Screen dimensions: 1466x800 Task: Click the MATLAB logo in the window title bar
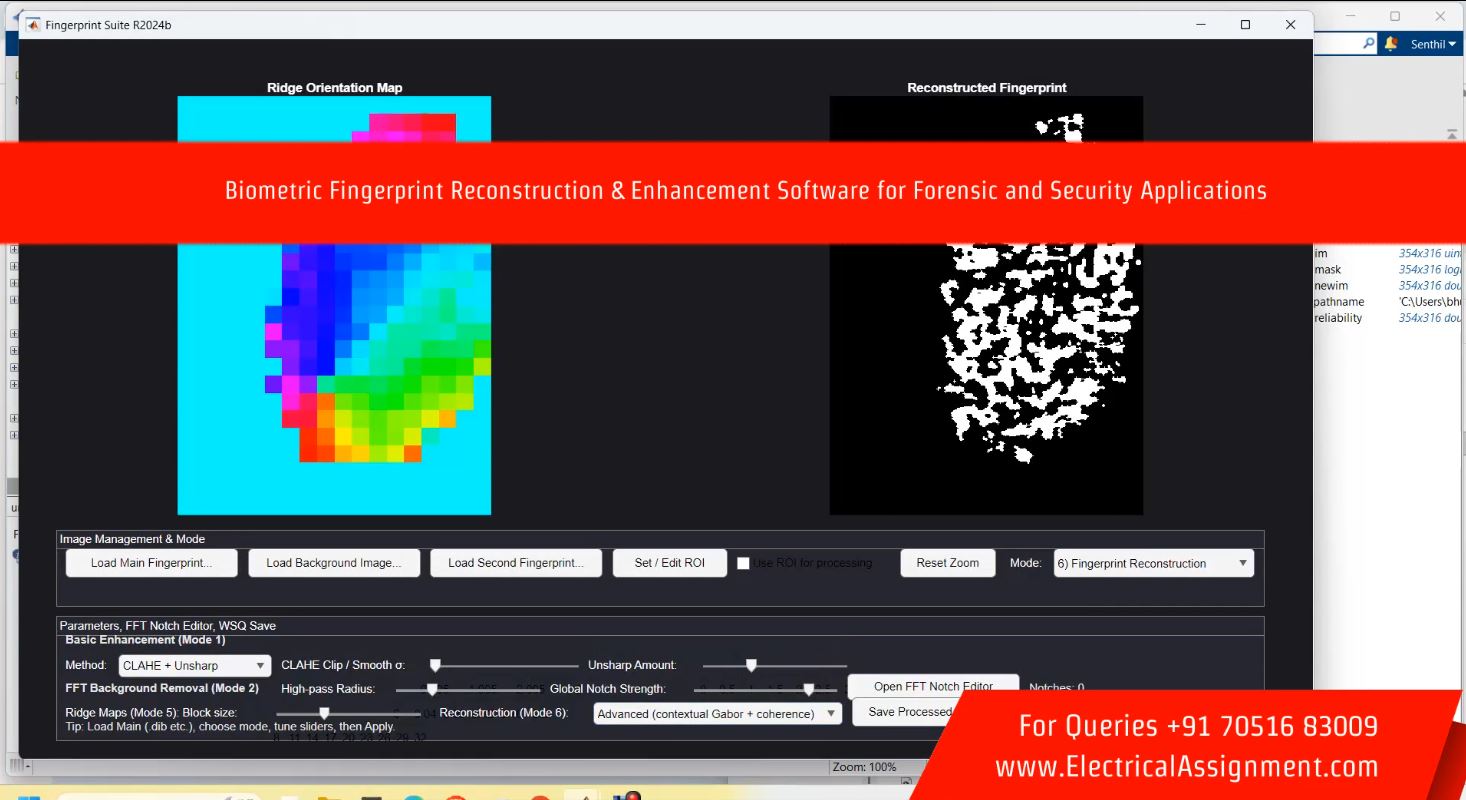(33, 25)
